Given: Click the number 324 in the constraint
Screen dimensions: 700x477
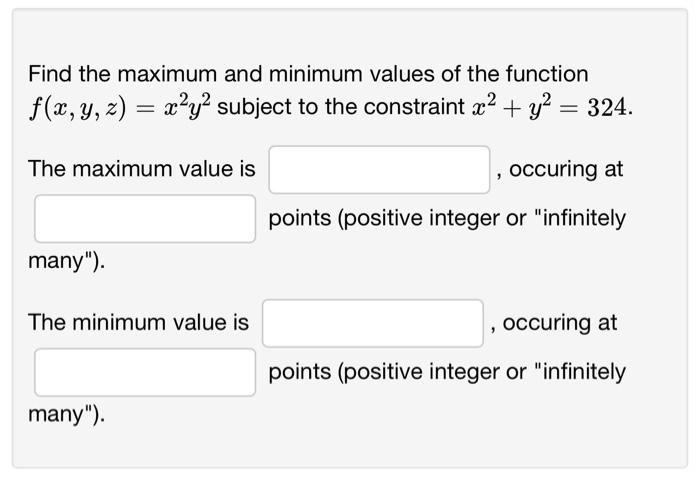Looking at the screenshot, I should click(x=607, y=108).
